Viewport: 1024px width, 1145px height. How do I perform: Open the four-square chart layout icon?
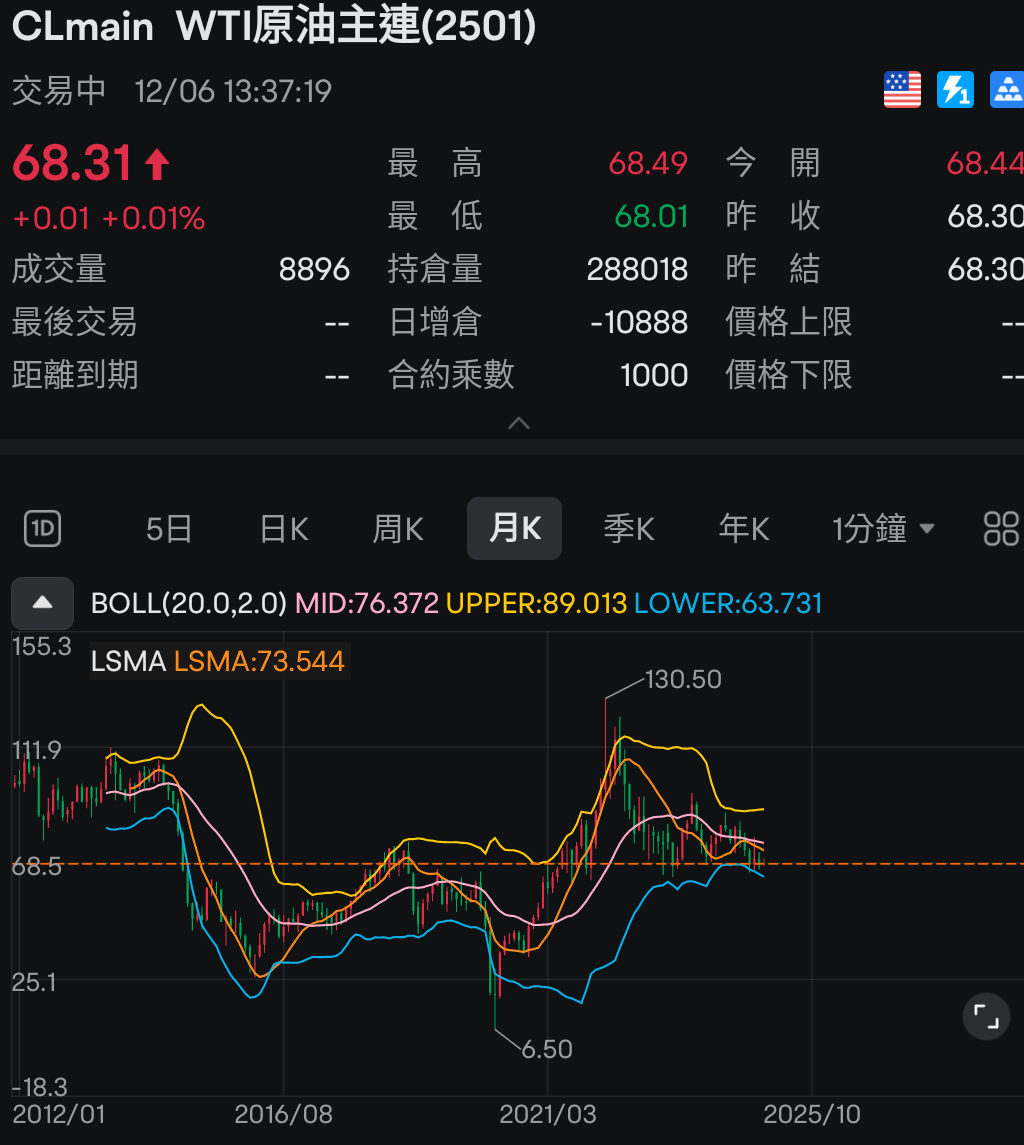click(1001, 528)
